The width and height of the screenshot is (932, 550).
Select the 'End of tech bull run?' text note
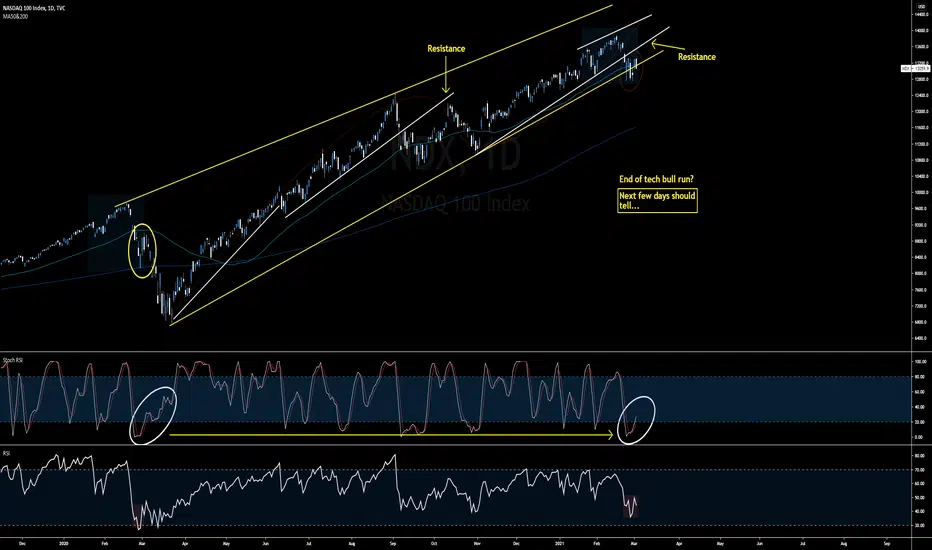(656, 179)
